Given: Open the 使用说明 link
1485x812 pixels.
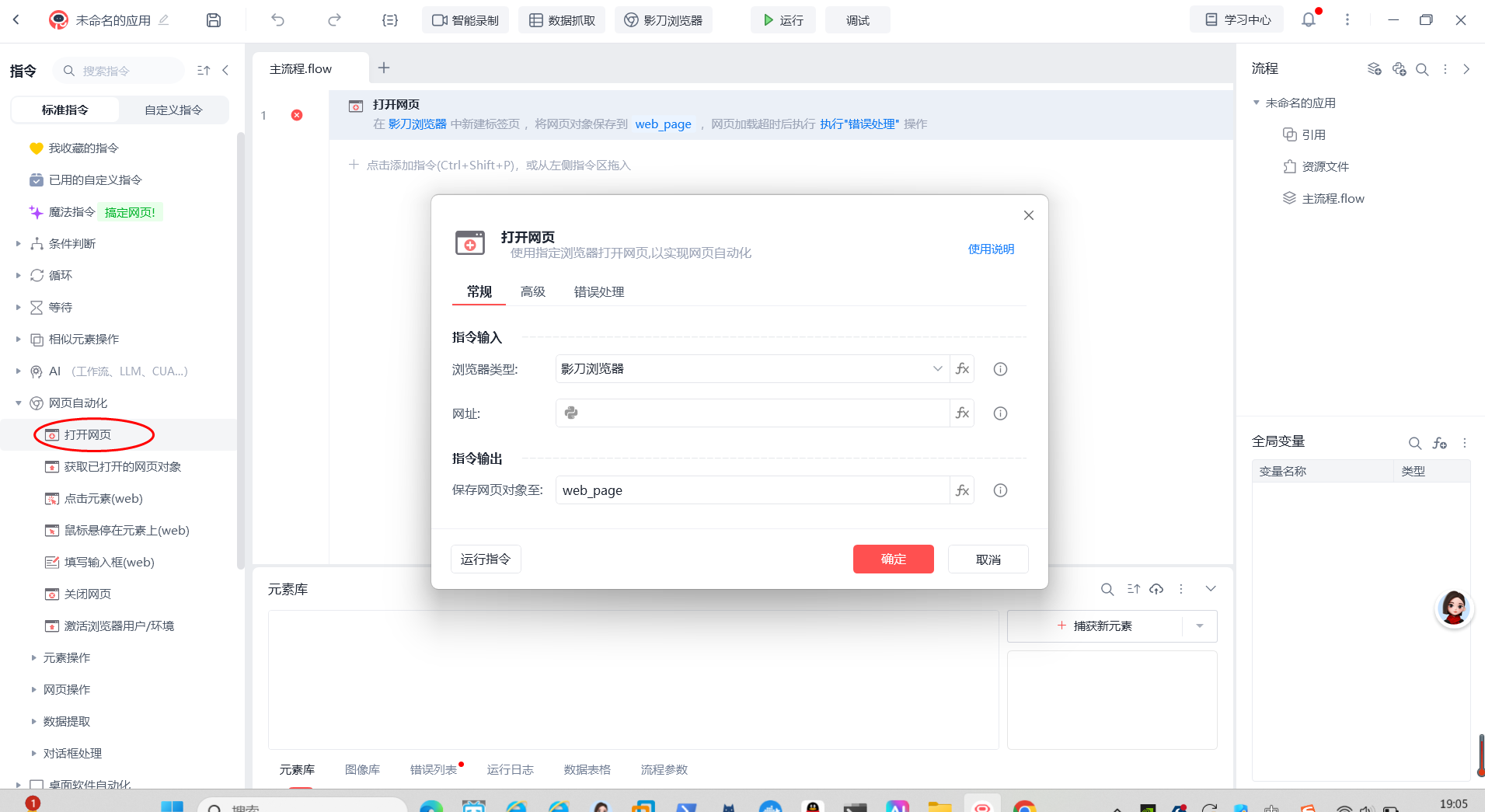Looking at the screenshot, I should point(991,249).
